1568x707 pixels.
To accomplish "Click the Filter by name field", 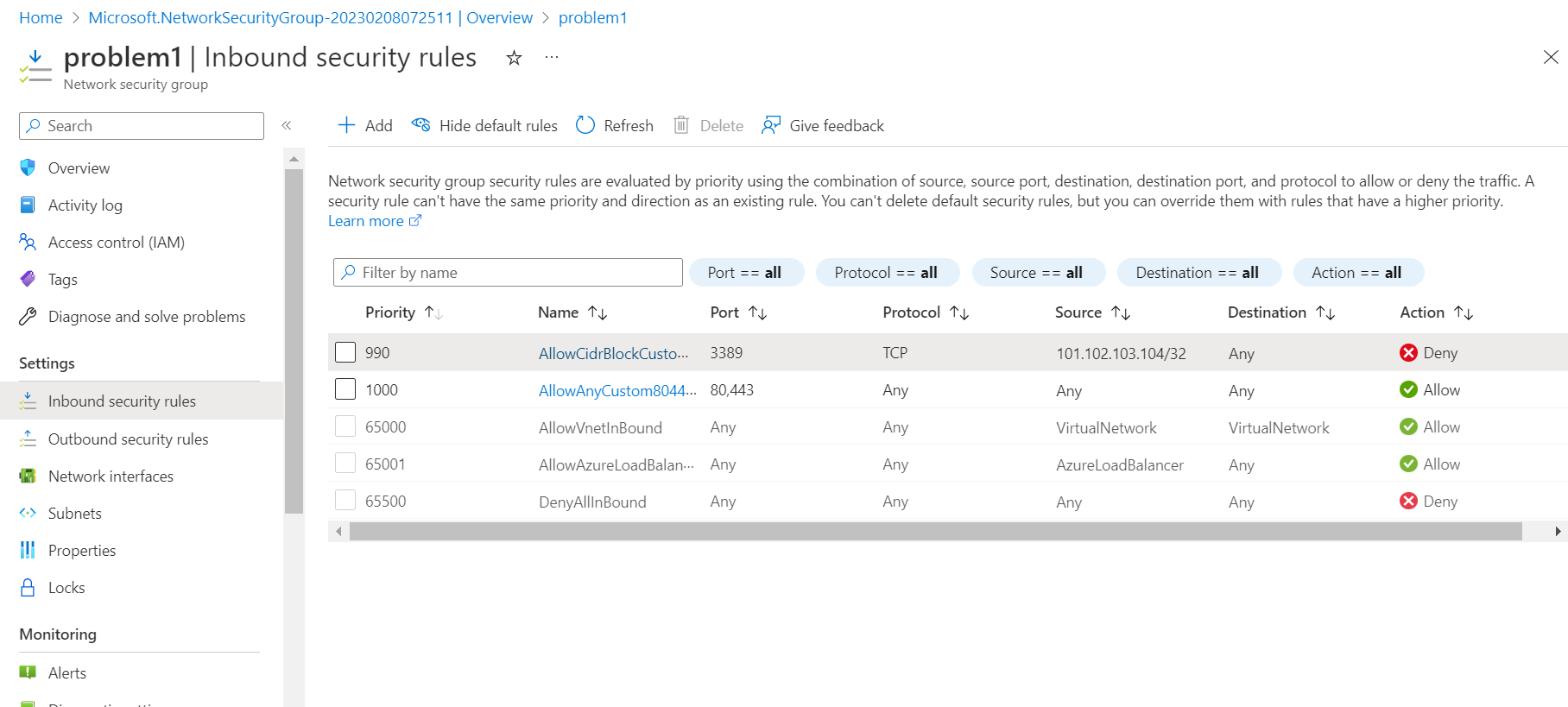I will tap(508, 273).
